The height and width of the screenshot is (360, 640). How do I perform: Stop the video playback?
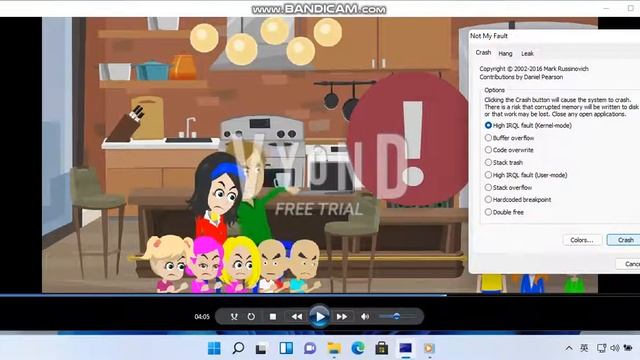[273, 316]
